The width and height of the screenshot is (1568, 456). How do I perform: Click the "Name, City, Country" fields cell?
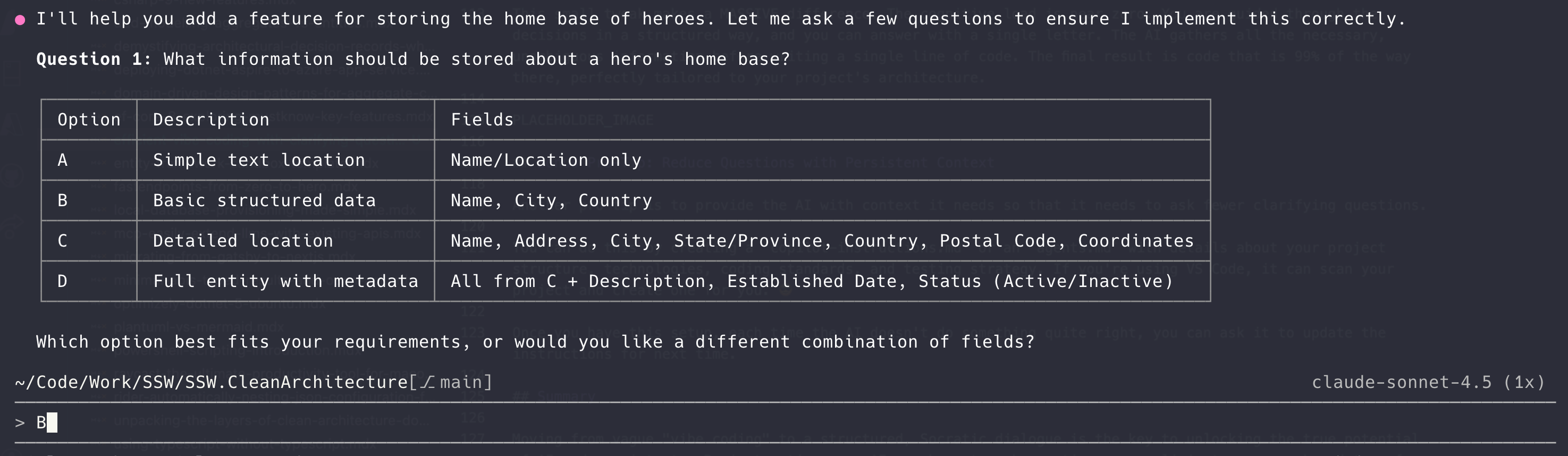551,200
